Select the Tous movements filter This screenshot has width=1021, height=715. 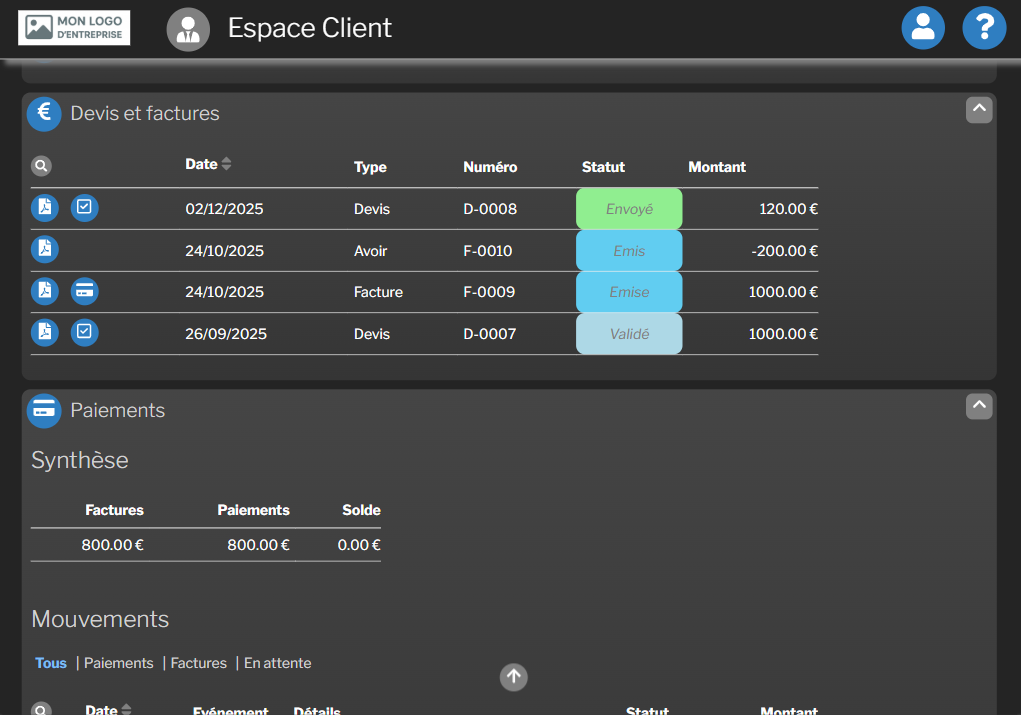tap(51, 663)
